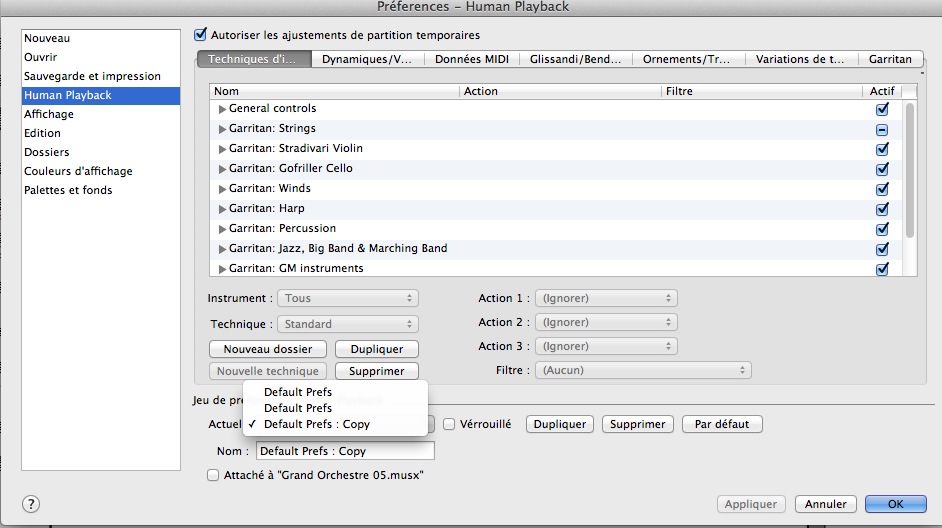Open the Garritan tab
The image size is (942, 528).
(890, 59)
